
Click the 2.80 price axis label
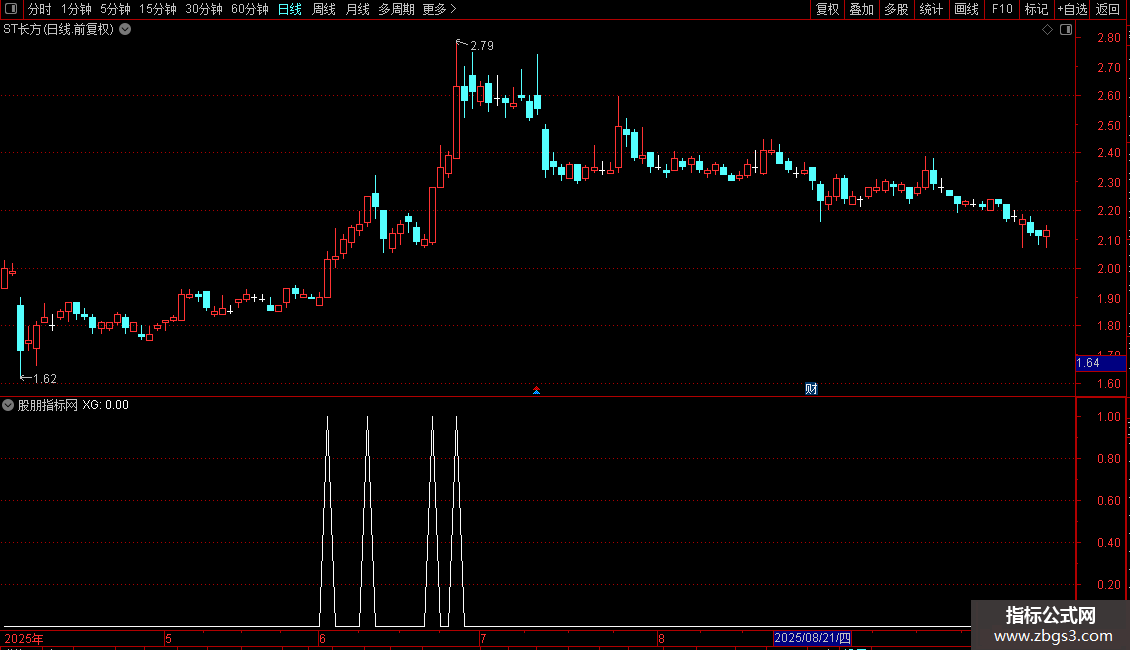coord(1108,37)
